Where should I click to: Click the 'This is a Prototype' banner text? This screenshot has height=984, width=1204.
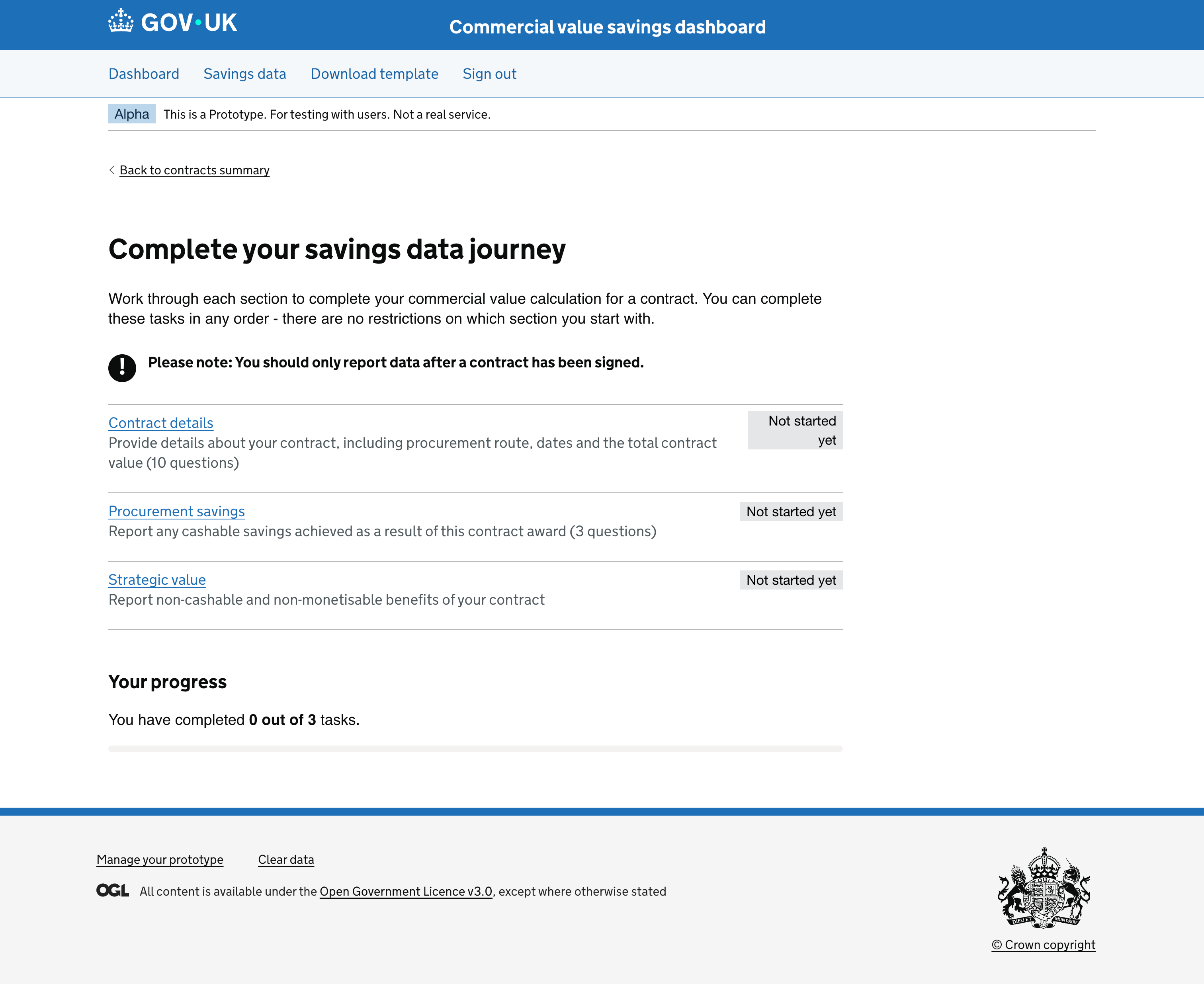click(327, 115)
